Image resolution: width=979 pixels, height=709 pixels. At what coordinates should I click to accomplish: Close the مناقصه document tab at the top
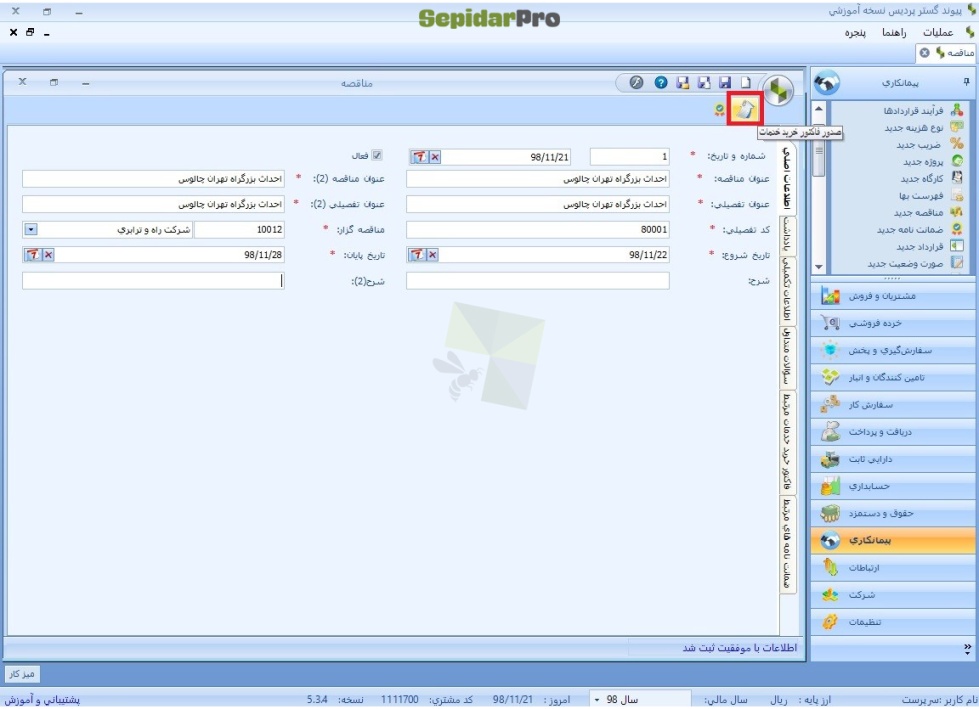click(x=925, y=53)
